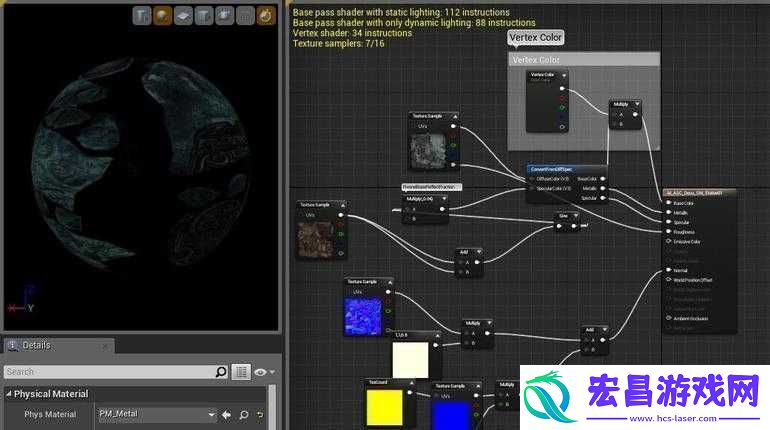
Task: Collapse the Physical Material section
Action: pos(8,394)
